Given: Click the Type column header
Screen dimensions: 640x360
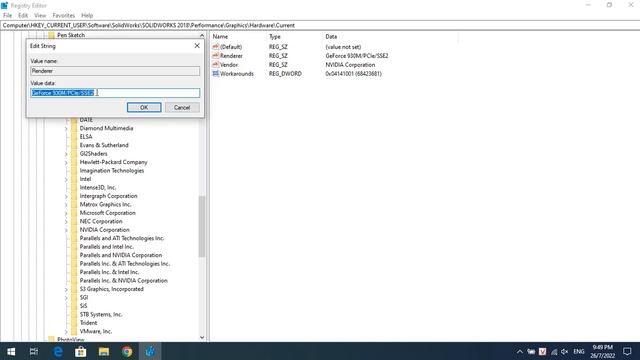Looking at the screenshot, I should (275, 37).
